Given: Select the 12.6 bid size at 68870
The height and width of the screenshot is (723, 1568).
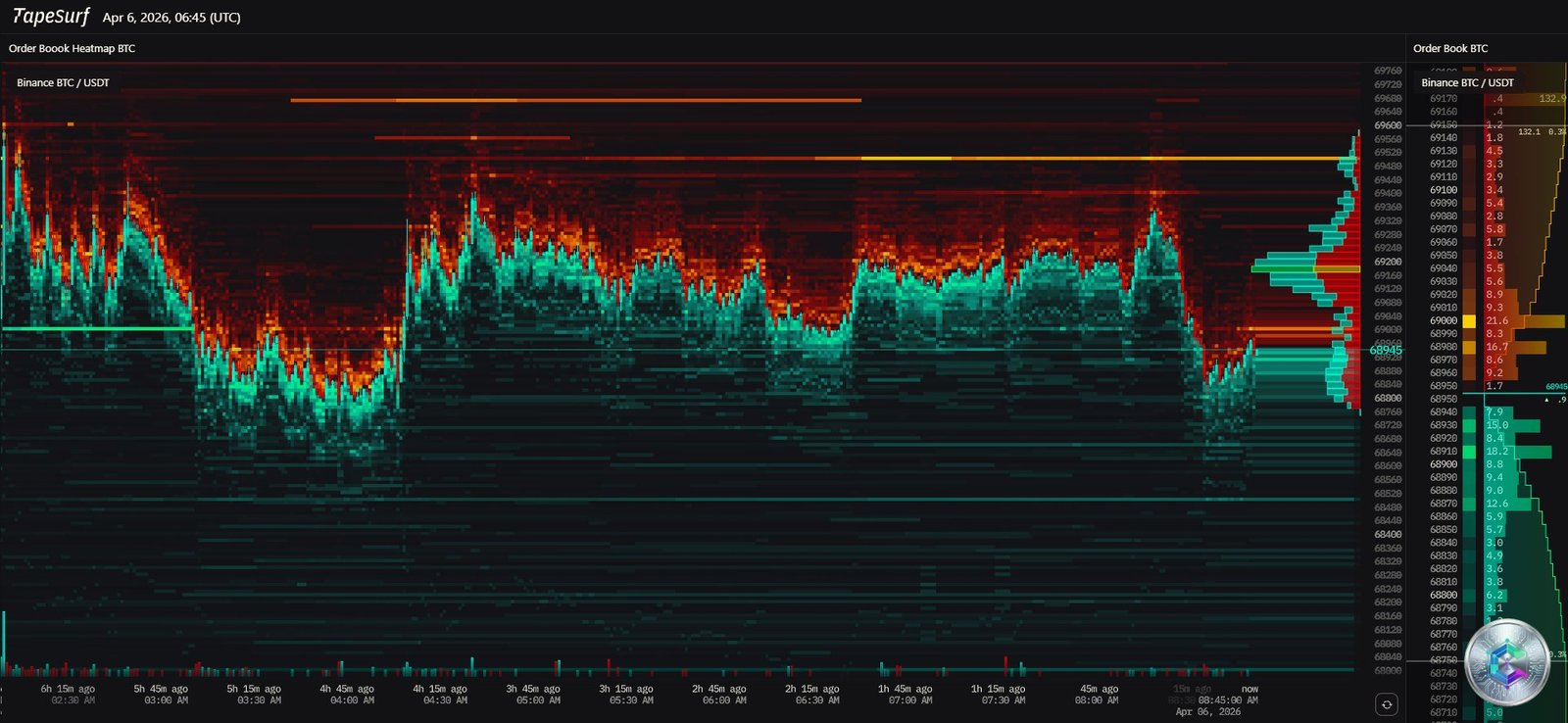Looking at the screenshot, I should 1496,504.
